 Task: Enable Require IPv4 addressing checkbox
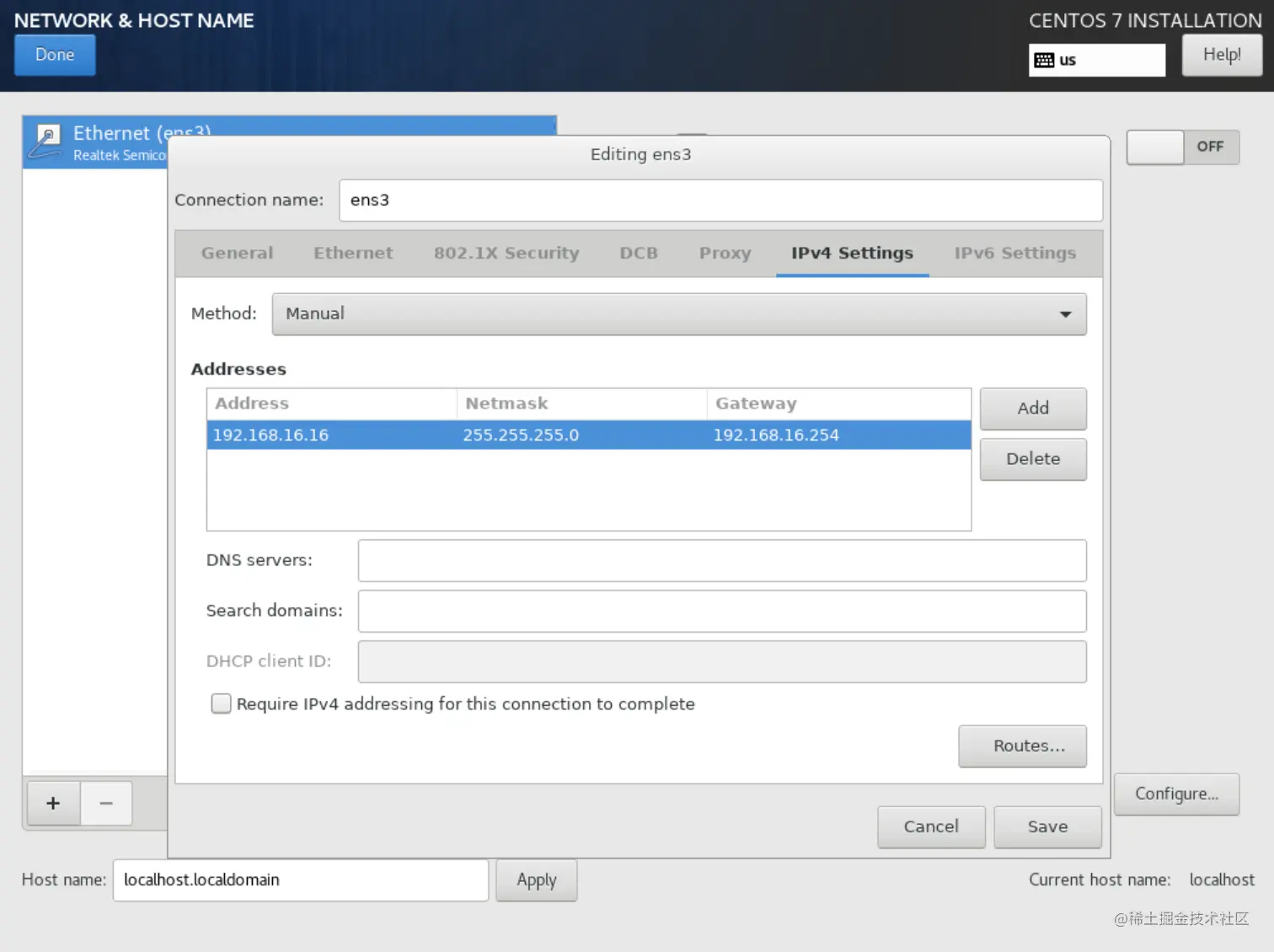(221, 703)
